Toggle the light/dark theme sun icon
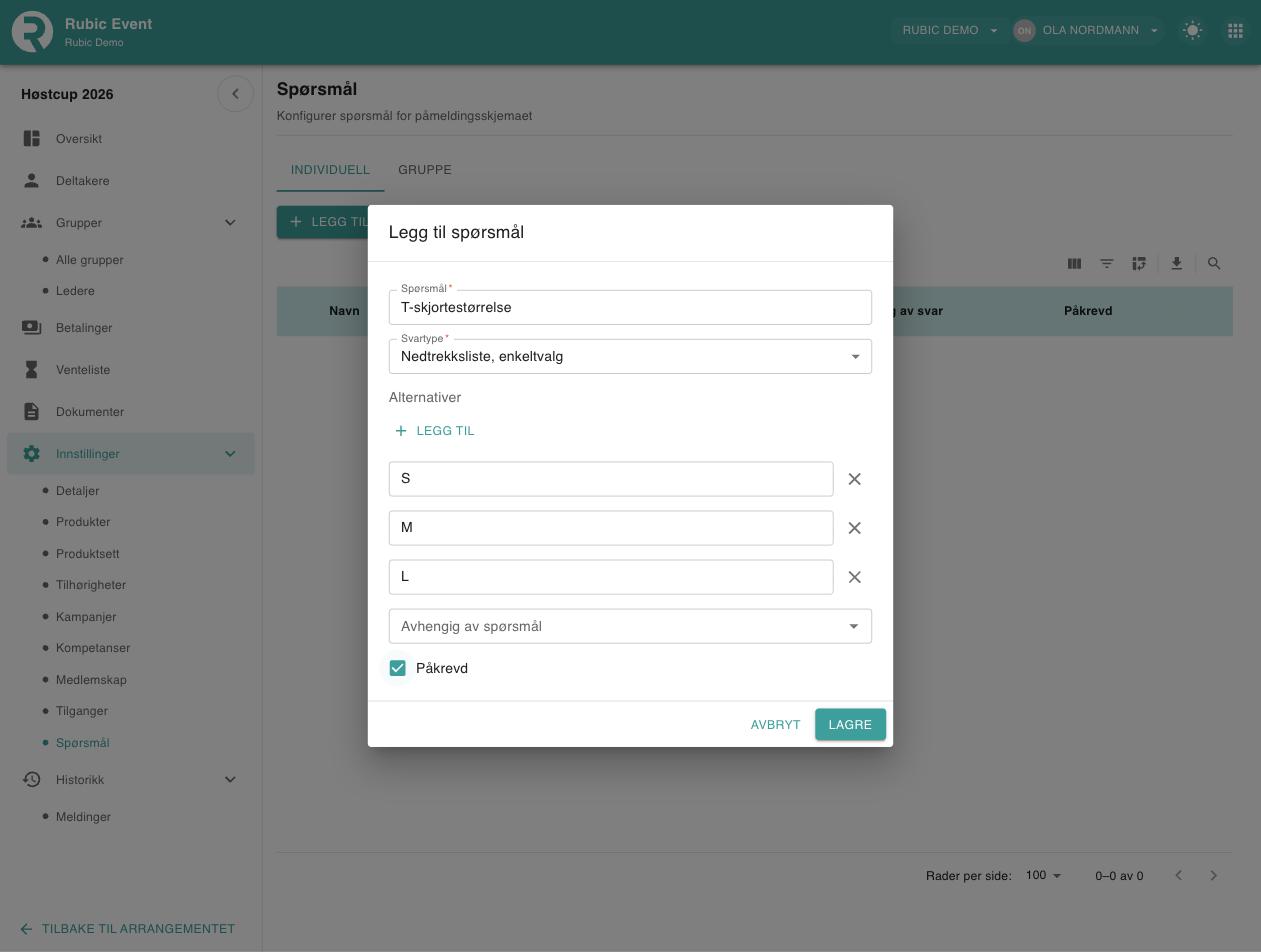This screenshot has height=952, width=1261. [x=1192, y=30]
